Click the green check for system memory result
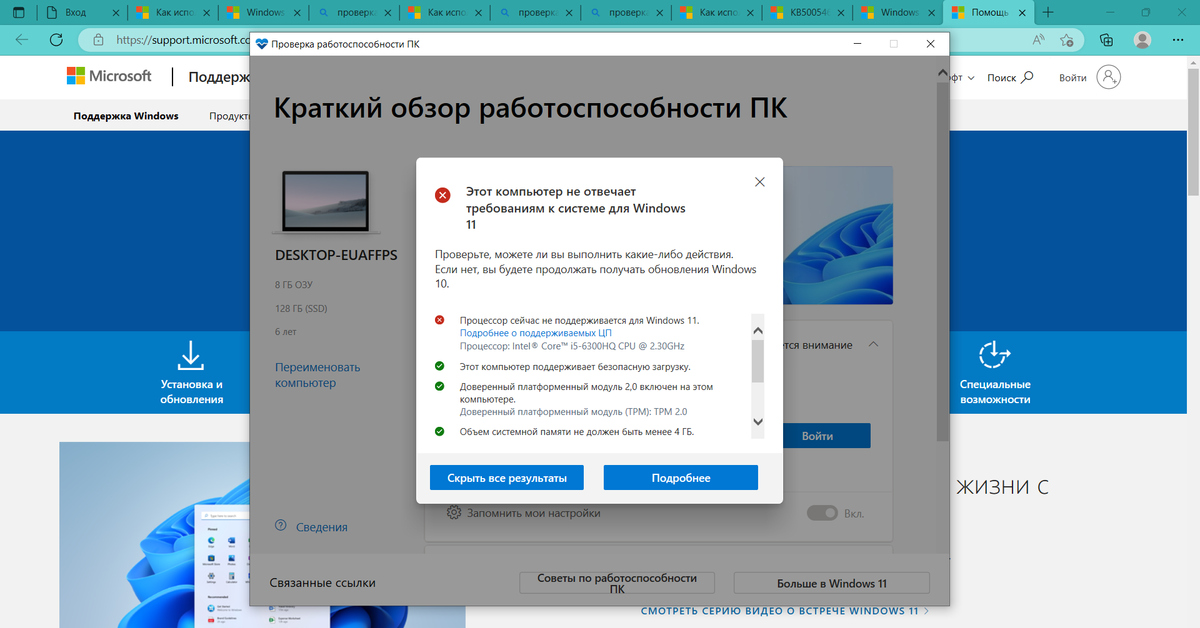 (440, 432)
